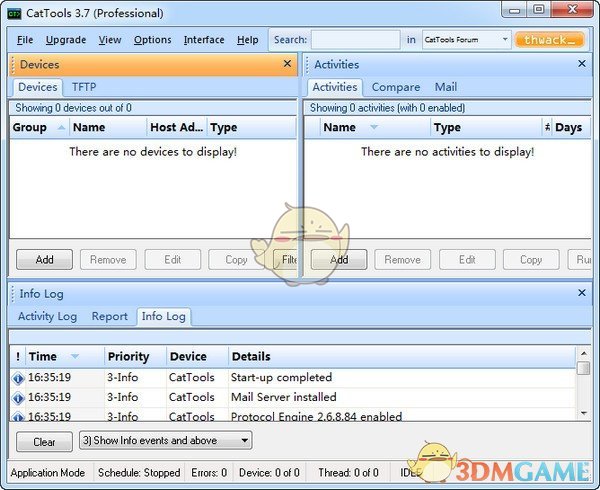Select the Info Log tab

click(163, 317)
